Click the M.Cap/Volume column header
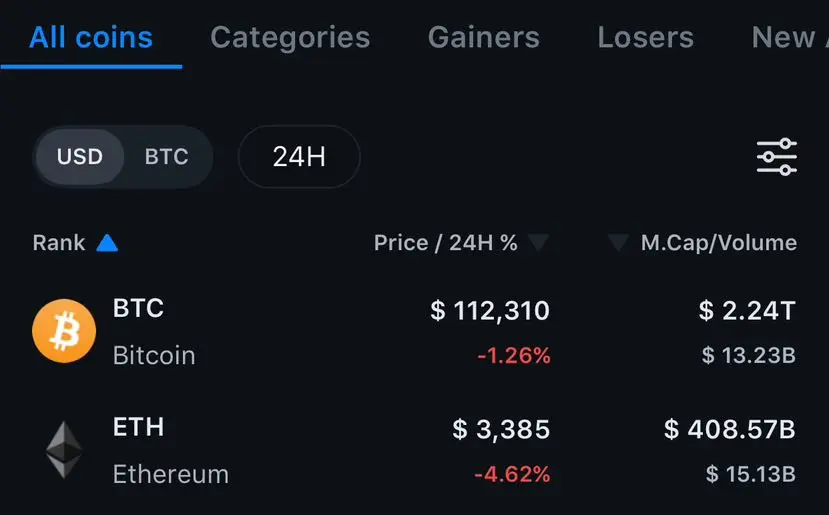This screenshot has width=829, height=515. (x=719, y=243)
